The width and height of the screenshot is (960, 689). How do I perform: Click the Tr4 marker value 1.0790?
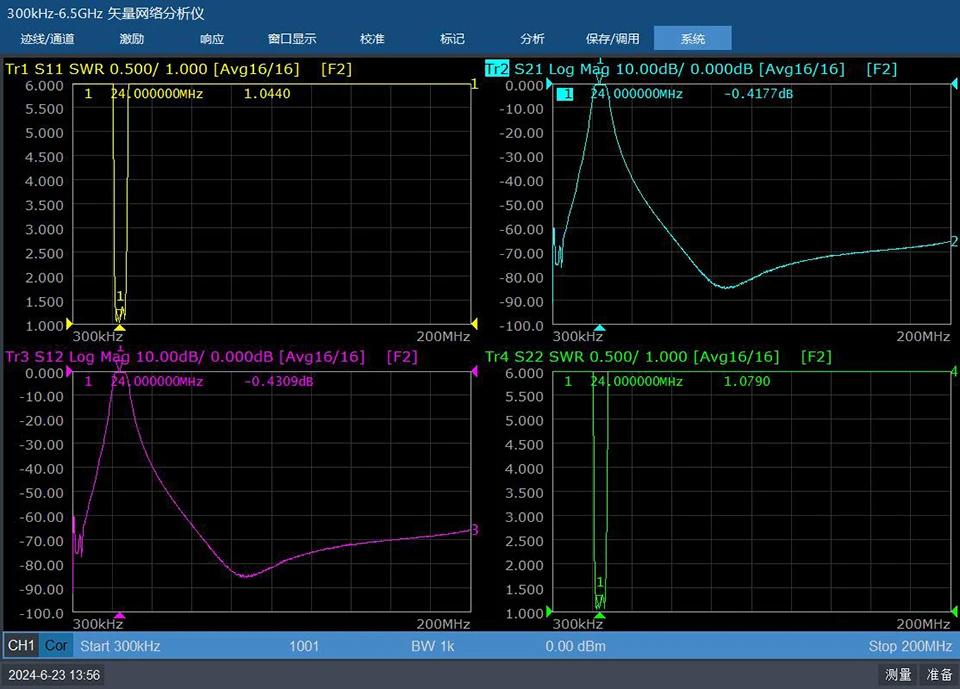747,381
